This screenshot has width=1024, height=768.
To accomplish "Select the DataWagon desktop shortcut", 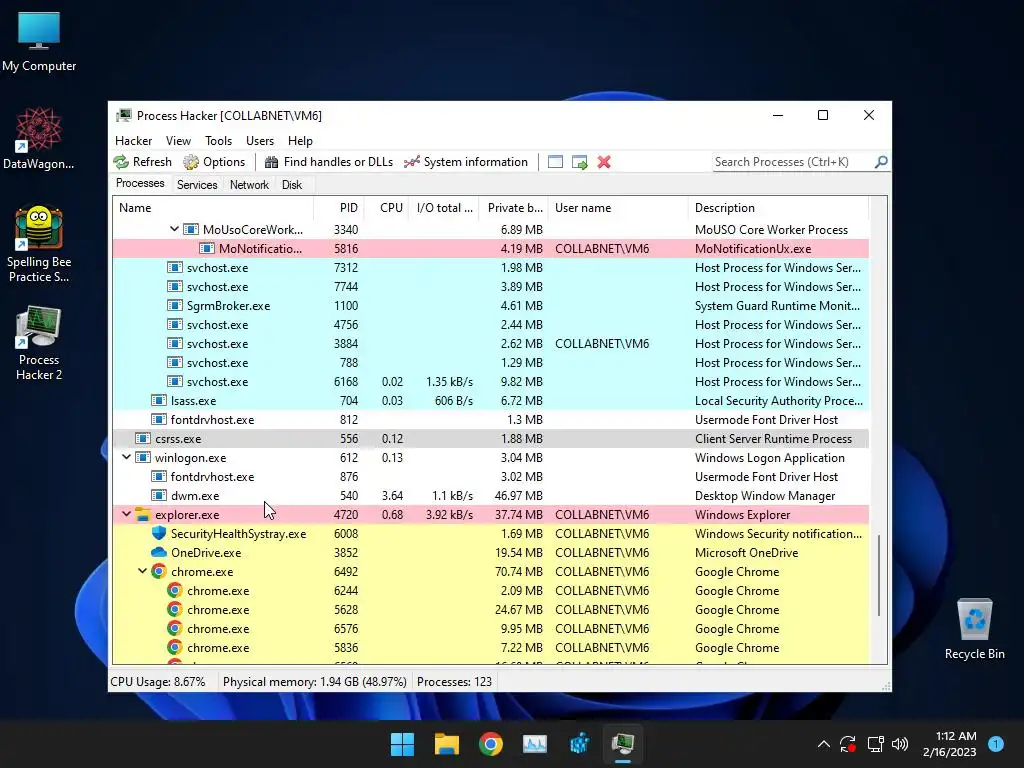I will click(39, 139).
